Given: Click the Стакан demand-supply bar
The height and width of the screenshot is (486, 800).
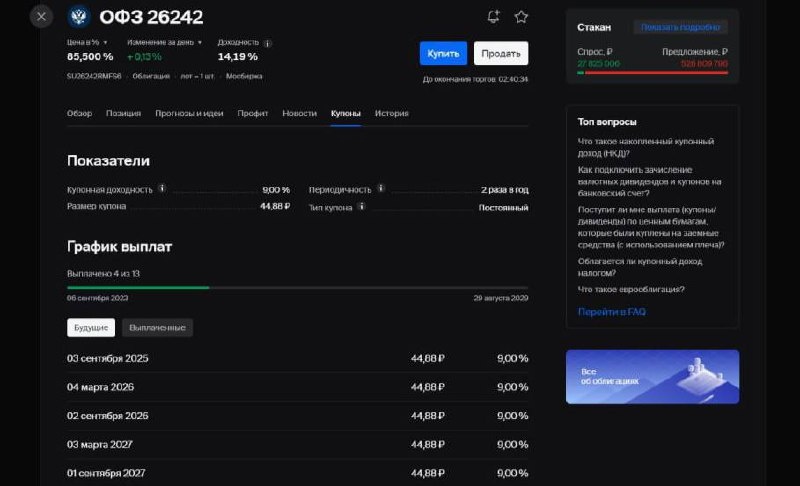Looking at the screenshot, I should click(x=653, y=73).
